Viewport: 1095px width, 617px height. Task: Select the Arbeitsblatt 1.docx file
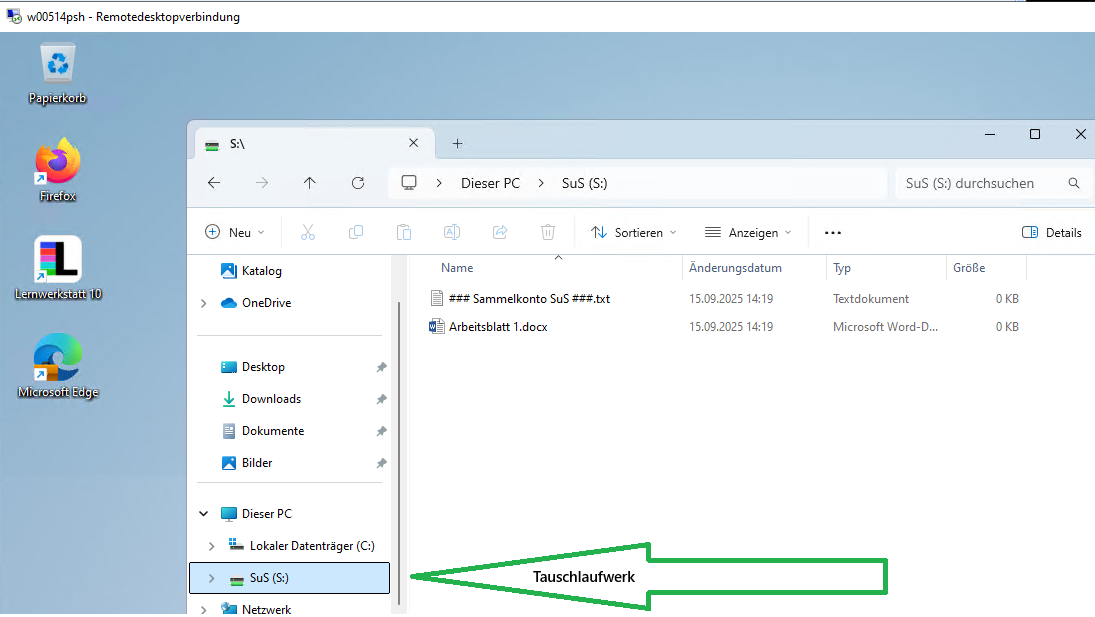tap(498, 327)
